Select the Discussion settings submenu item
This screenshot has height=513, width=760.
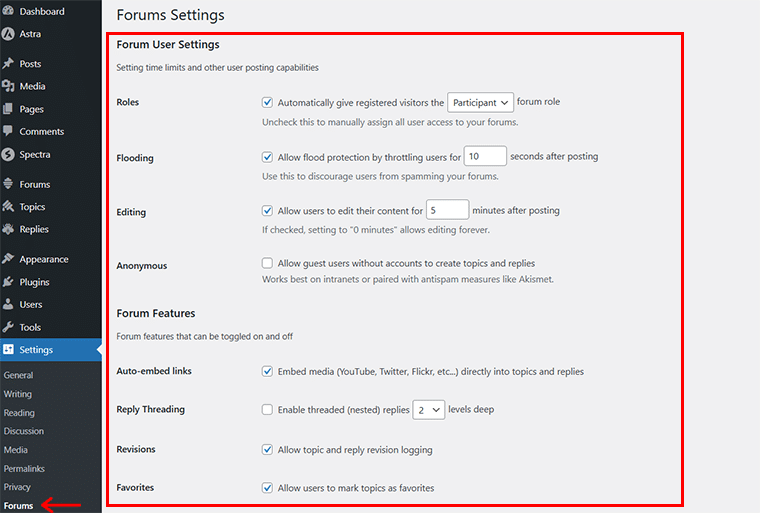24,431
